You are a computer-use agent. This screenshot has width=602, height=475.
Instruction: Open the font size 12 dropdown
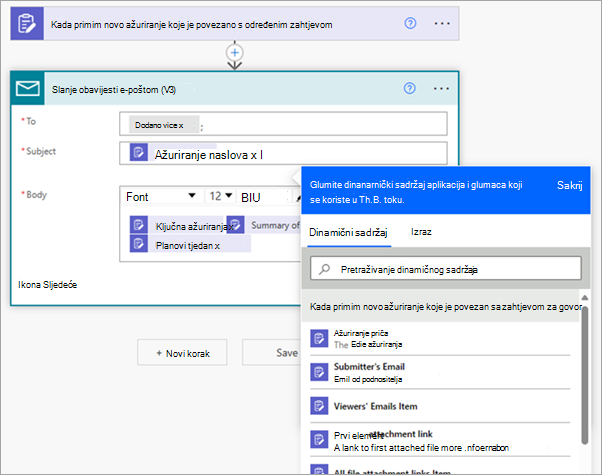tap(220, 196)
